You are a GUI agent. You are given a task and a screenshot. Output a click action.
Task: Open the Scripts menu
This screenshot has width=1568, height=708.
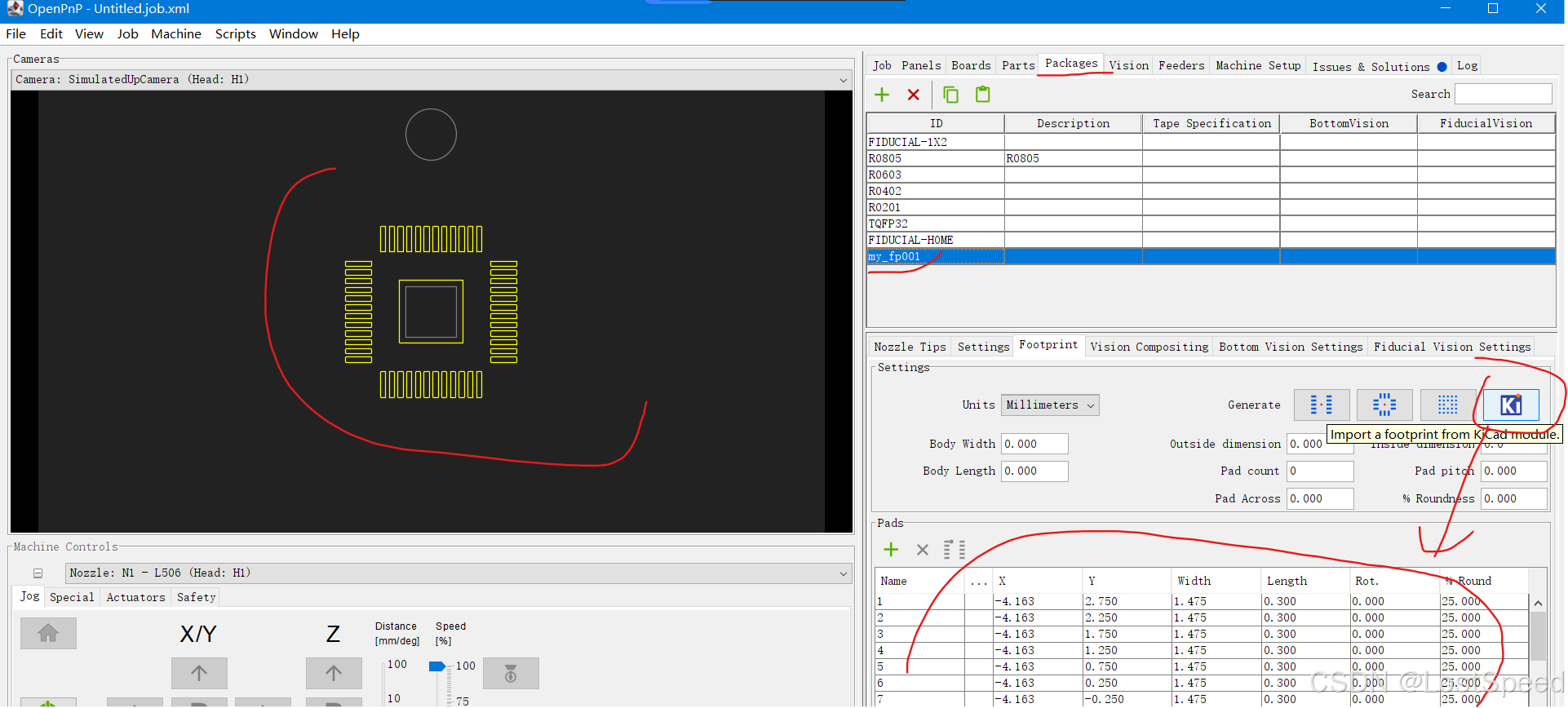click(236, 34)
